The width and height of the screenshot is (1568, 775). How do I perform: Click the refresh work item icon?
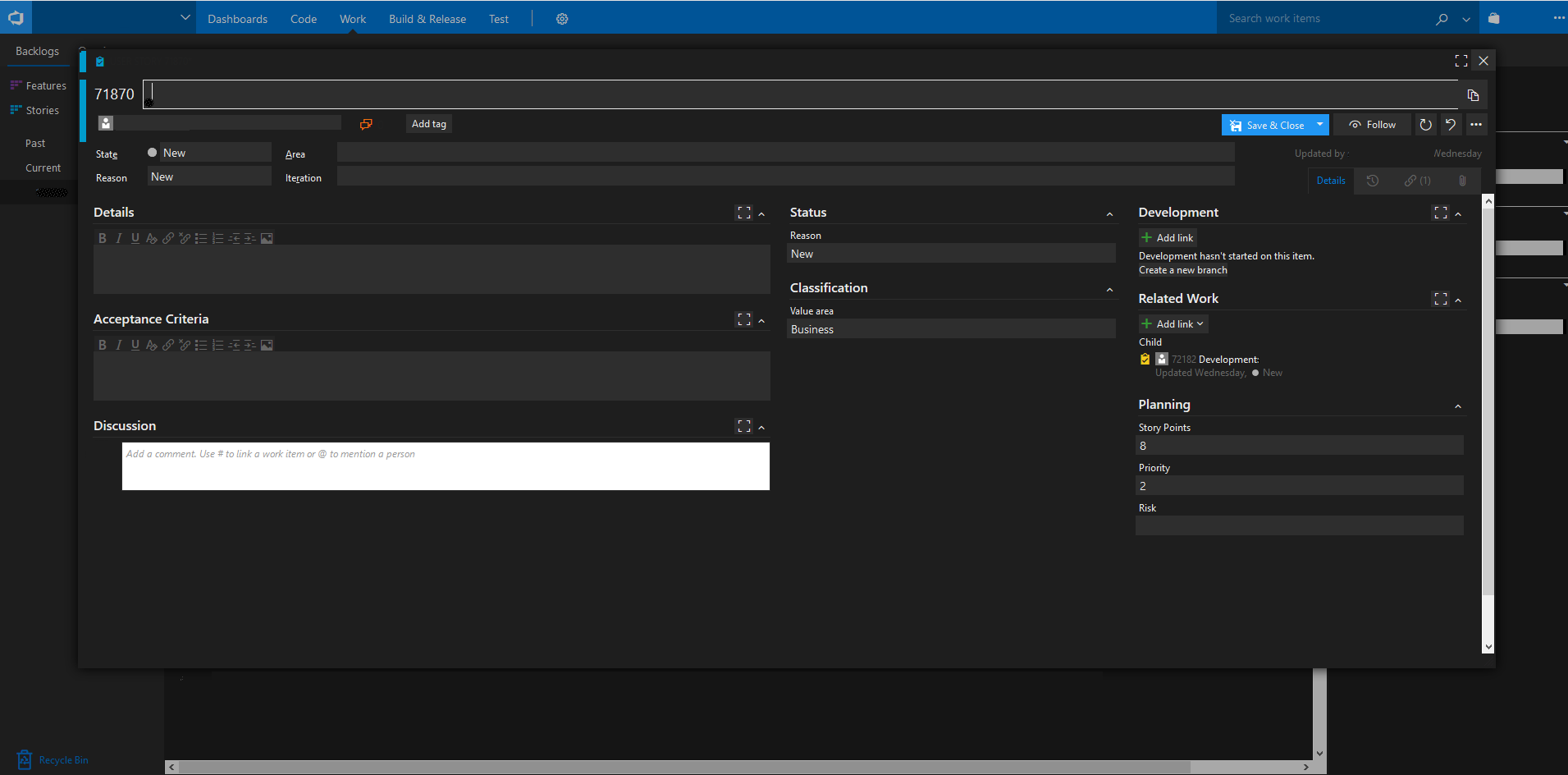tap(1426, 125)
